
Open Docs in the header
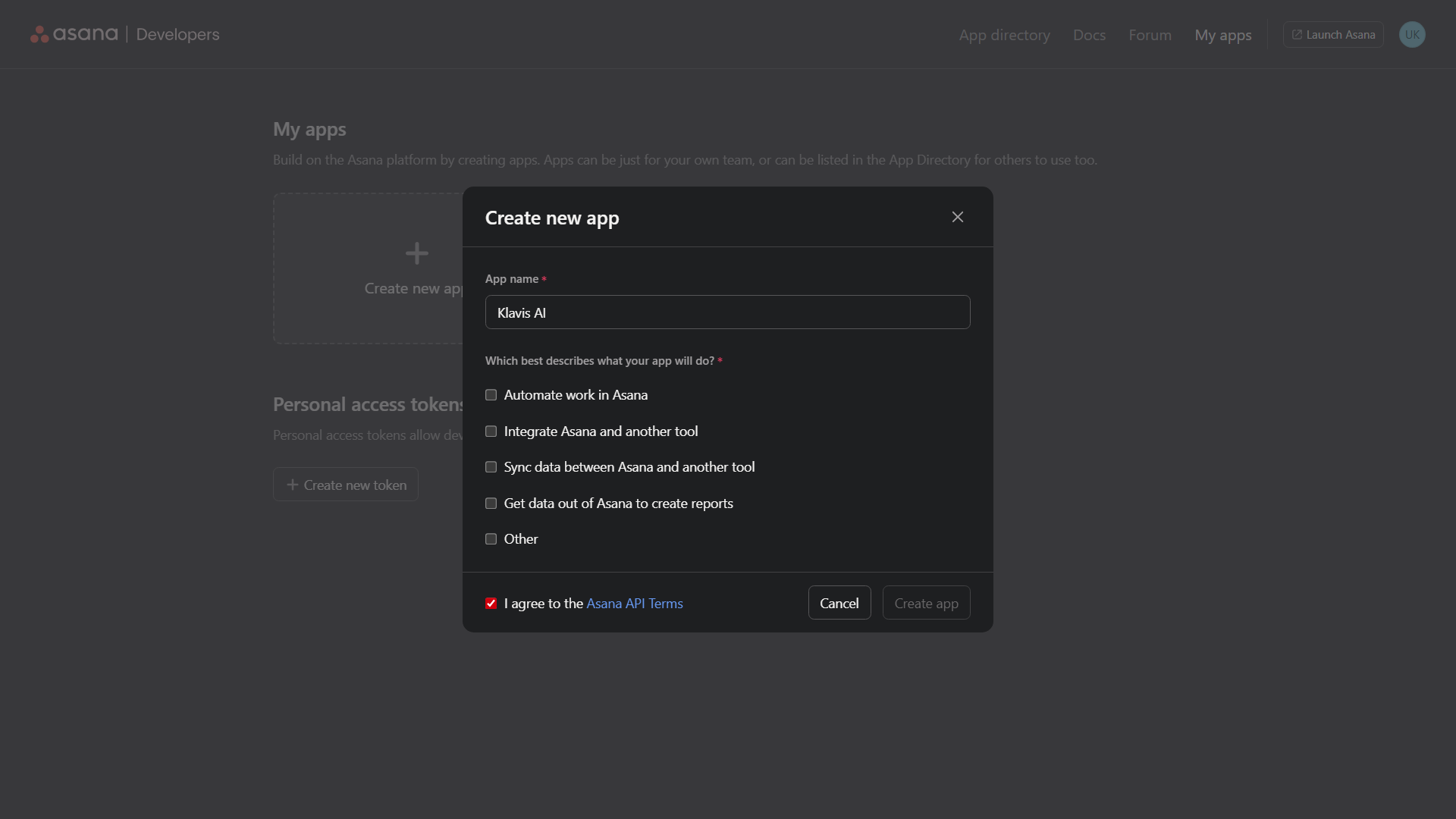pyautogui.click(x=1089, y=35)
